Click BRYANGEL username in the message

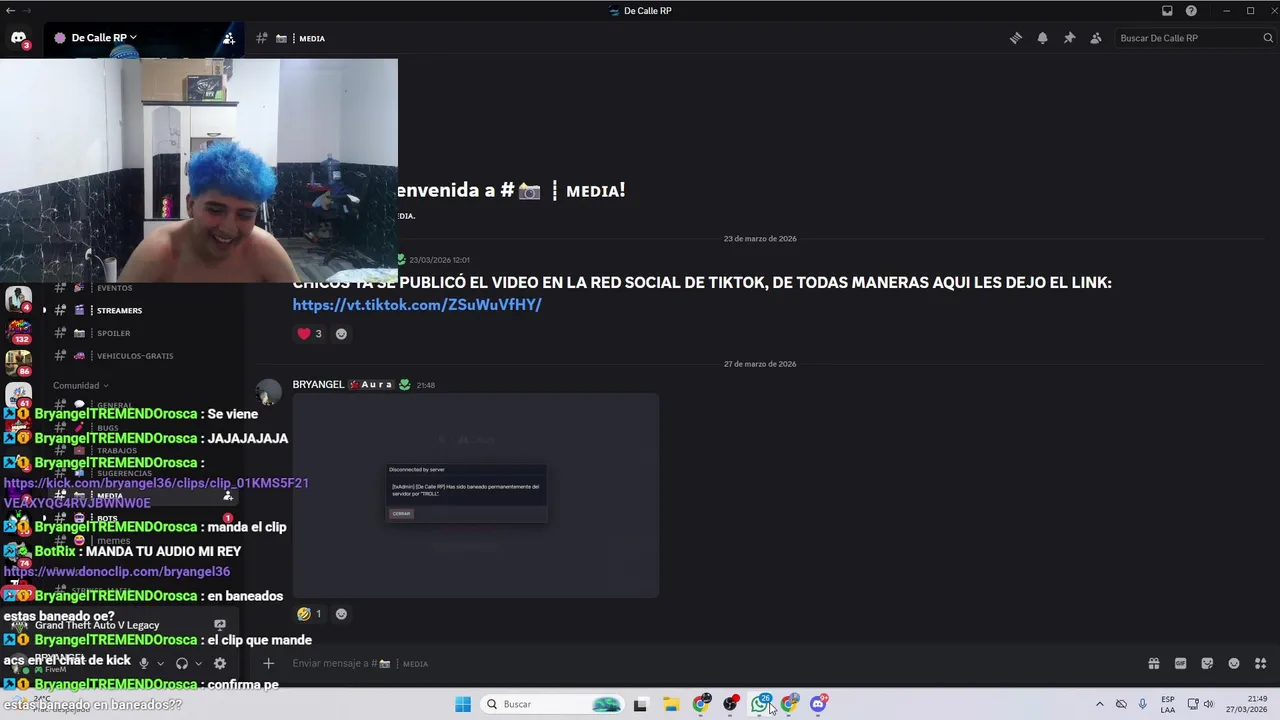[318, 385]
